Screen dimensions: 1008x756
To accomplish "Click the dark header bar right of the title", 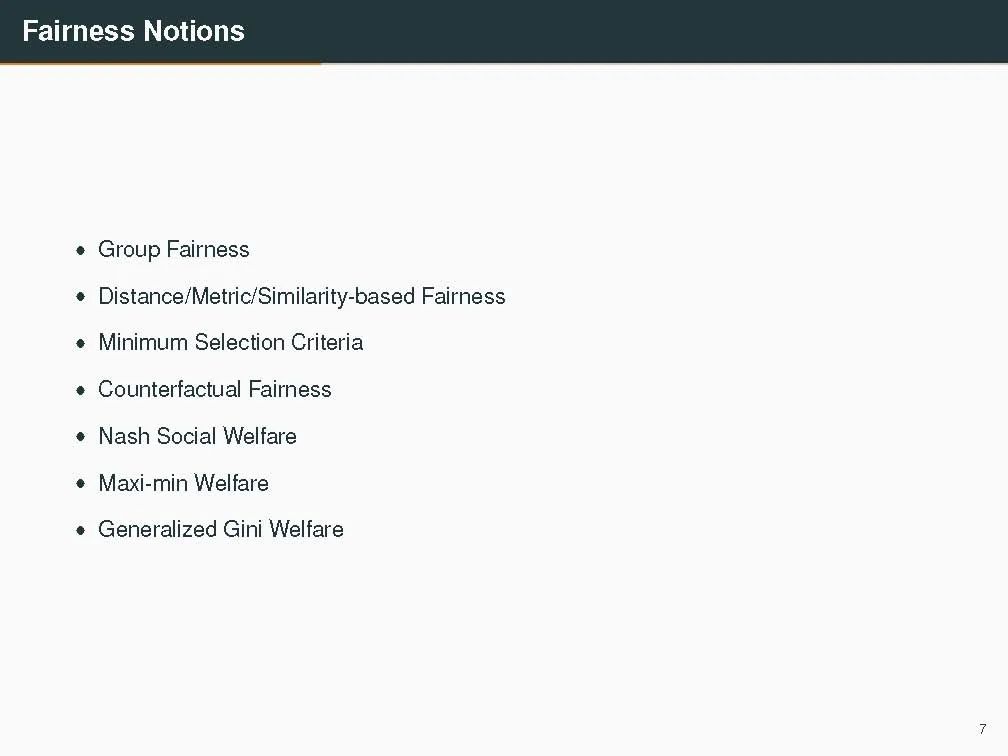I will coord(626,31).
